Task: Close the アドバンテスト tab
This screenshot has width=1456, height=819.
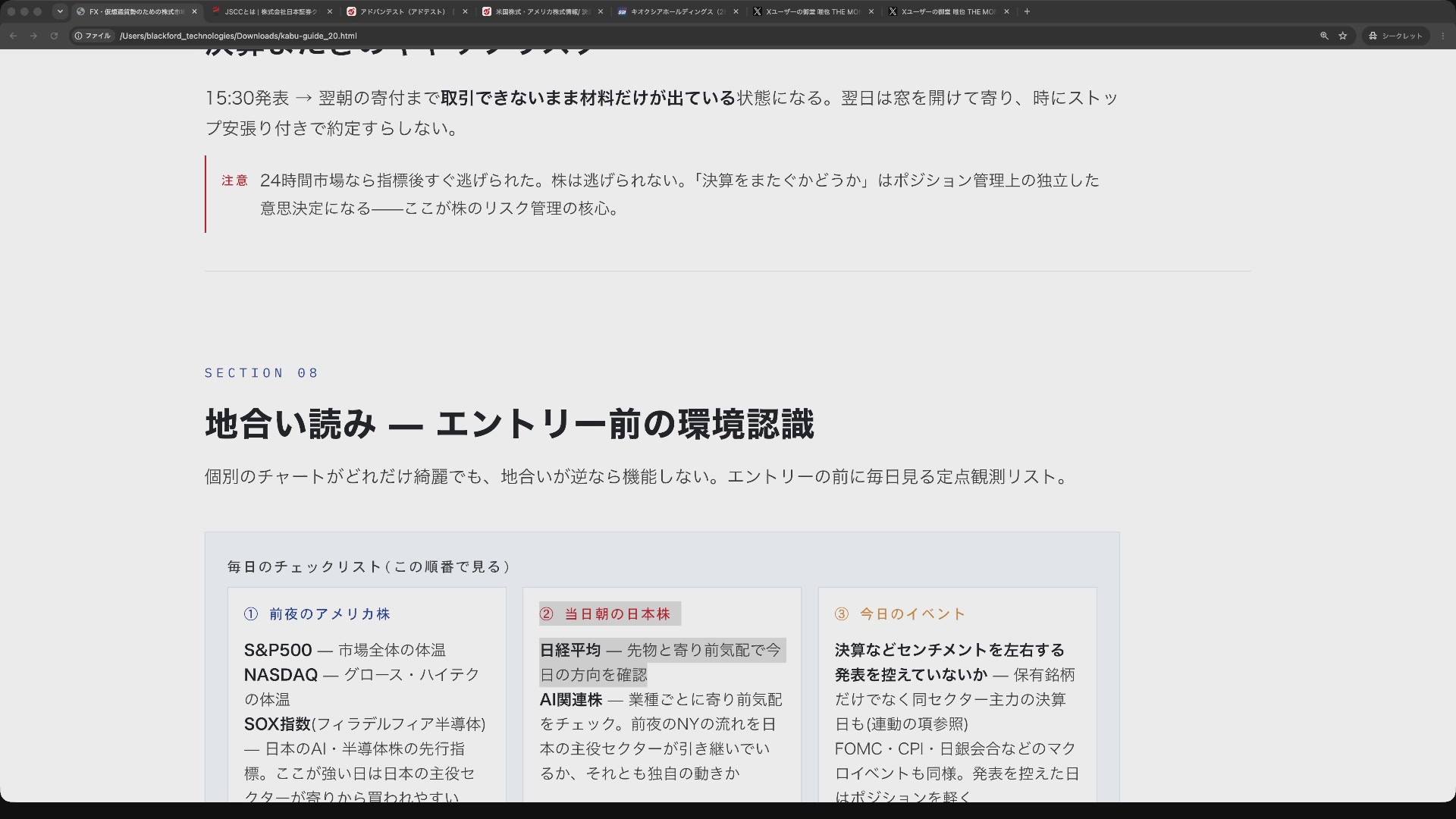Action: (x=465, y=11)
